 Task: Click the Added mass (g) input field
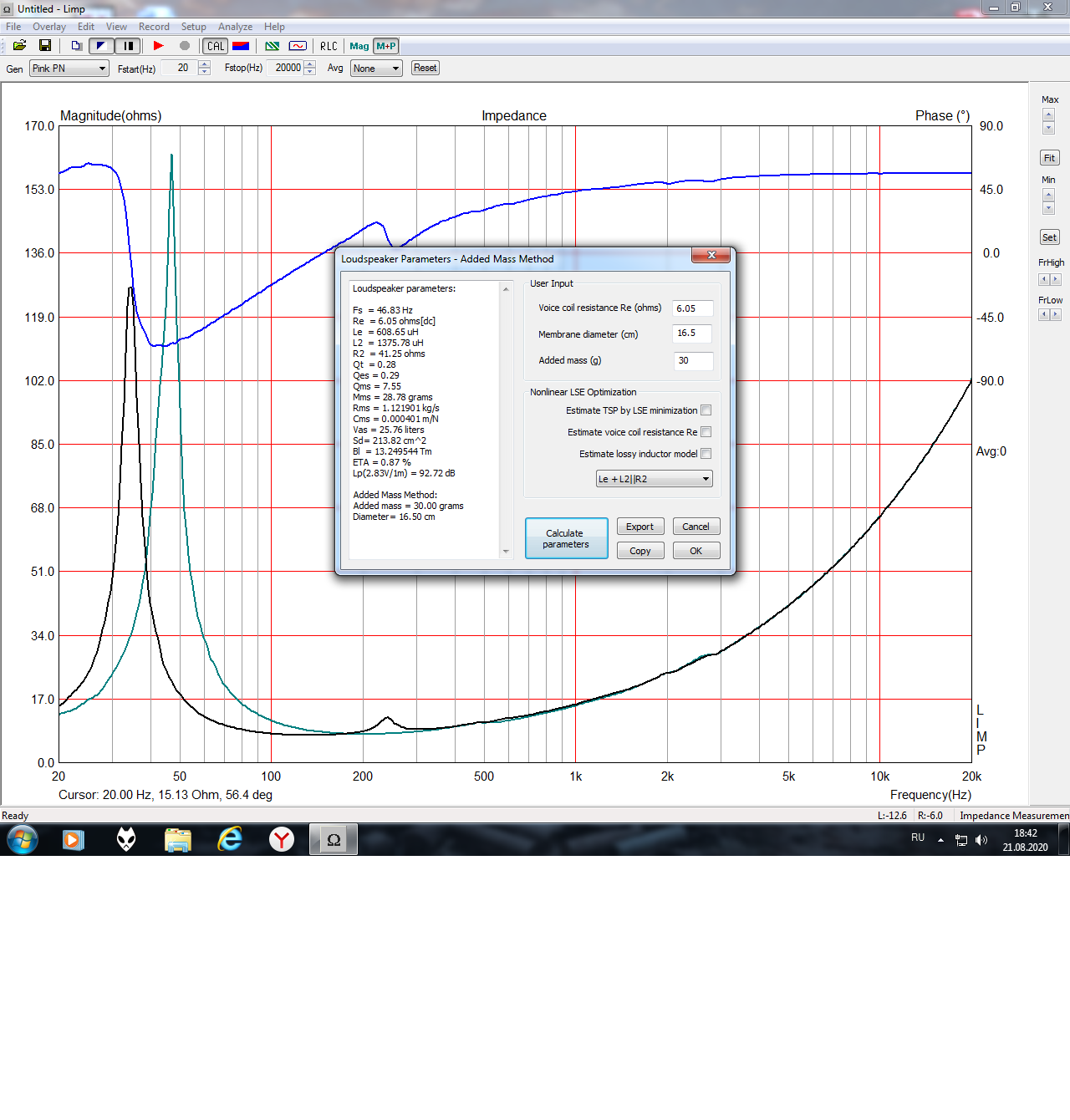pos(693,360)
